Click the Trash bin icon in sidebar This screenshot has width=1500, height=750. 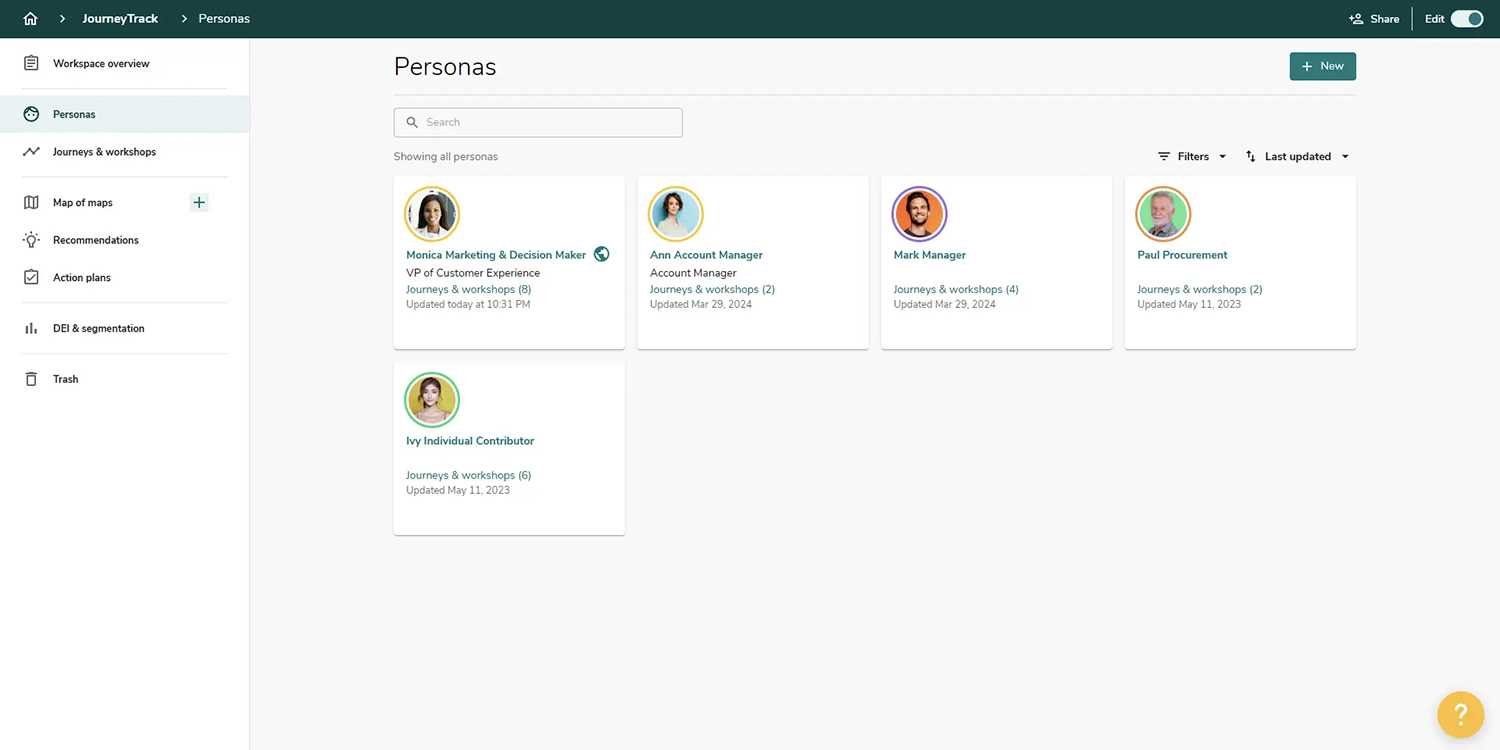[31, 379]
